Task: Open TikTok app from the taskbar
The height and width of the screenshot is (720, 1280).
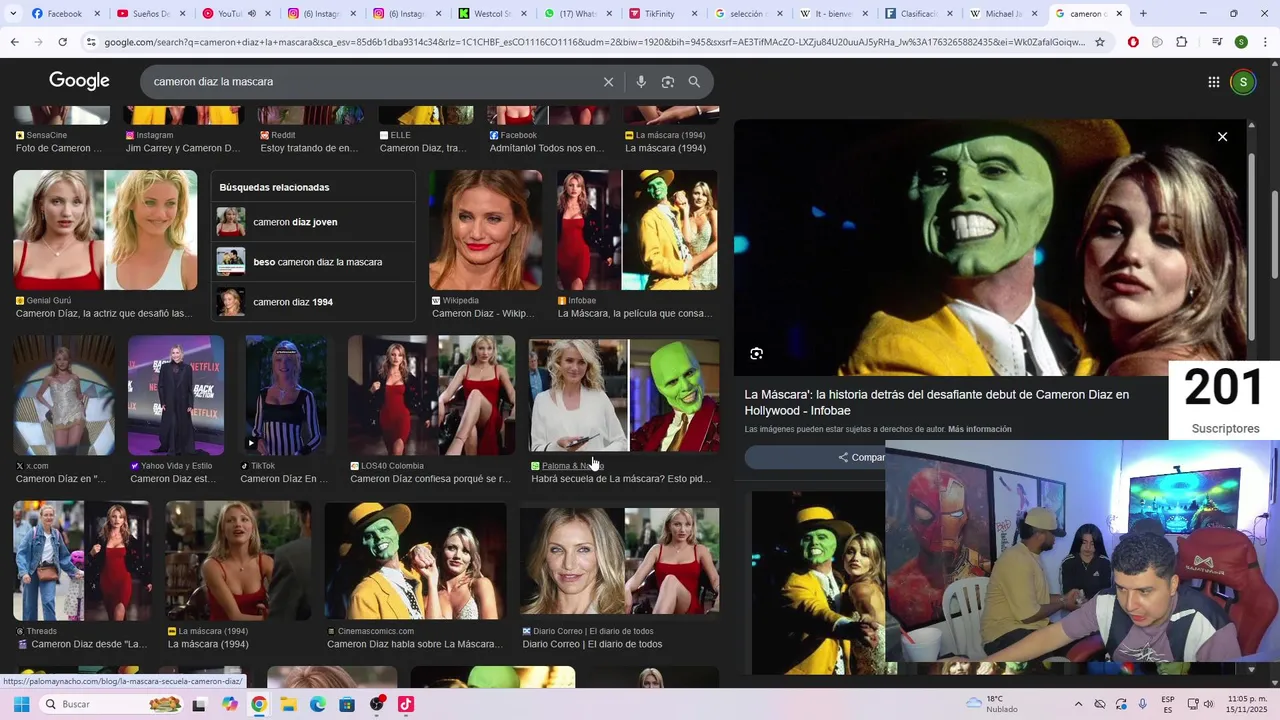Action: (x=405, y=704)
